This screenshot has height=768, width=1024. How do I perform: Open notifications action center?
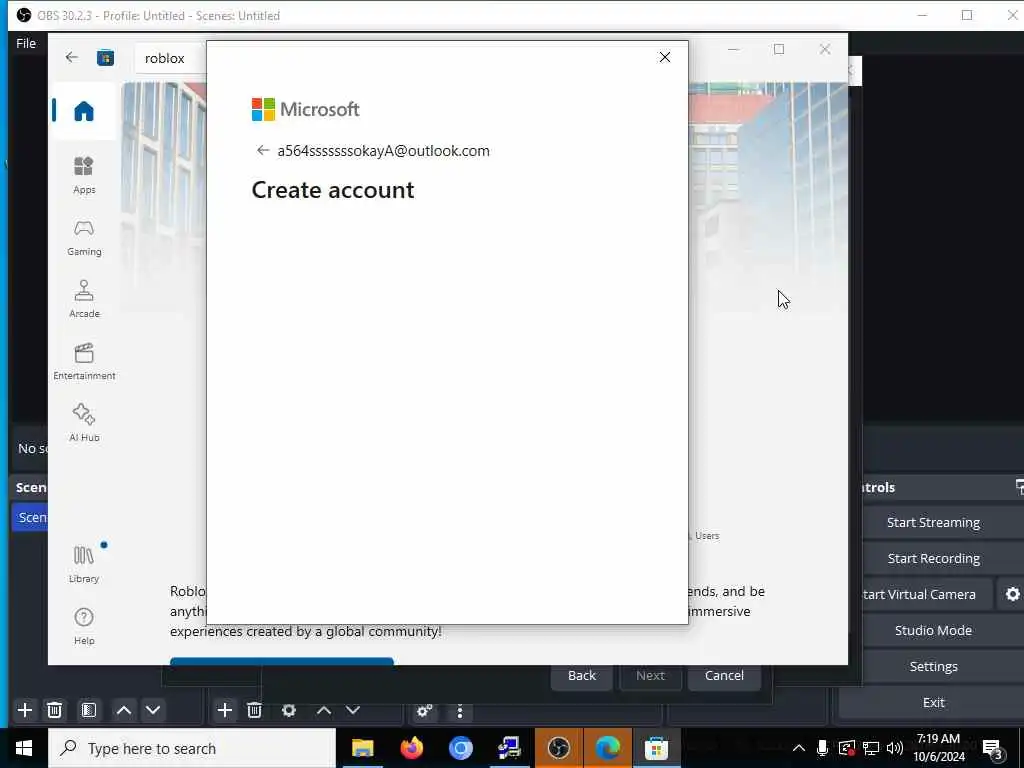pos(993,748)
